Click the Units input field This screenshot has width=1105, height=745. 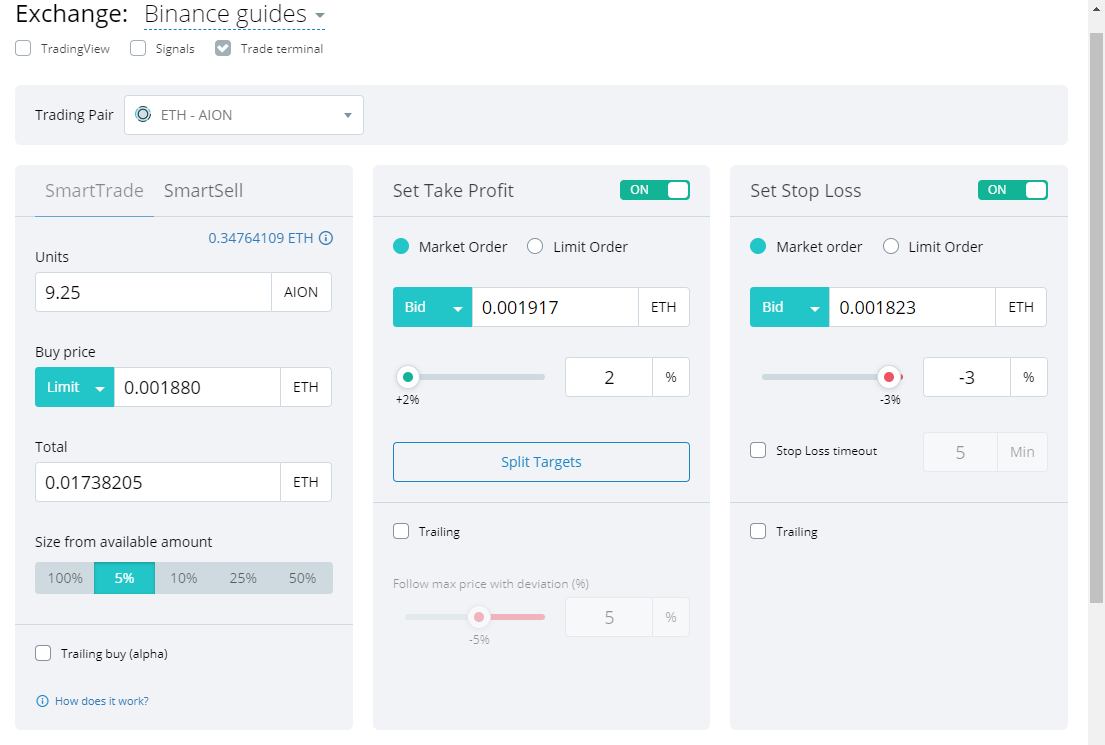coord(154,292)
